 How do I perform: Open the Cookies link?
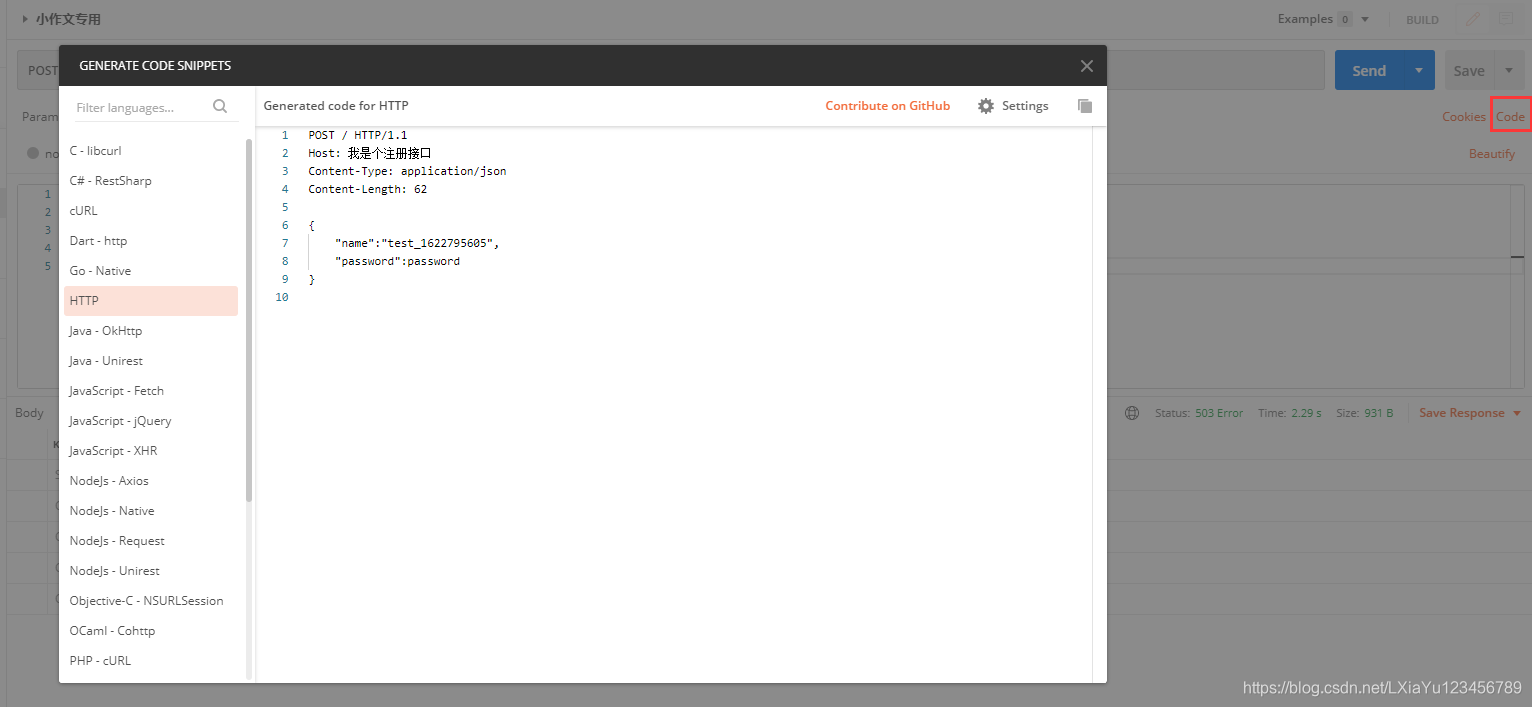[1464, 117]
